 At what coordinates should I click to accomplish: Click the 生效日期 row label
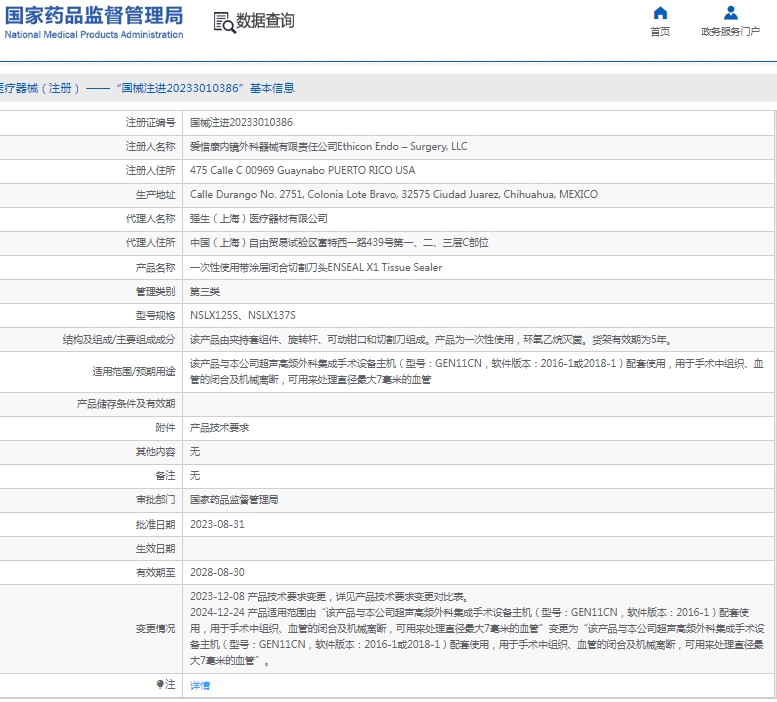pyautogui.click(x=156, y=548)
